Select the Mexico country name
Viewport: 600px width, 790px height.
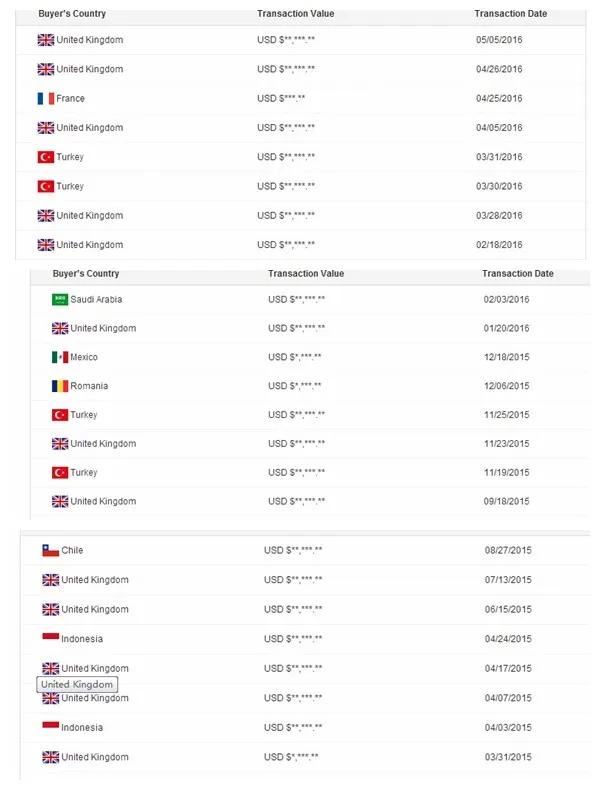click(x=84, y=357)
